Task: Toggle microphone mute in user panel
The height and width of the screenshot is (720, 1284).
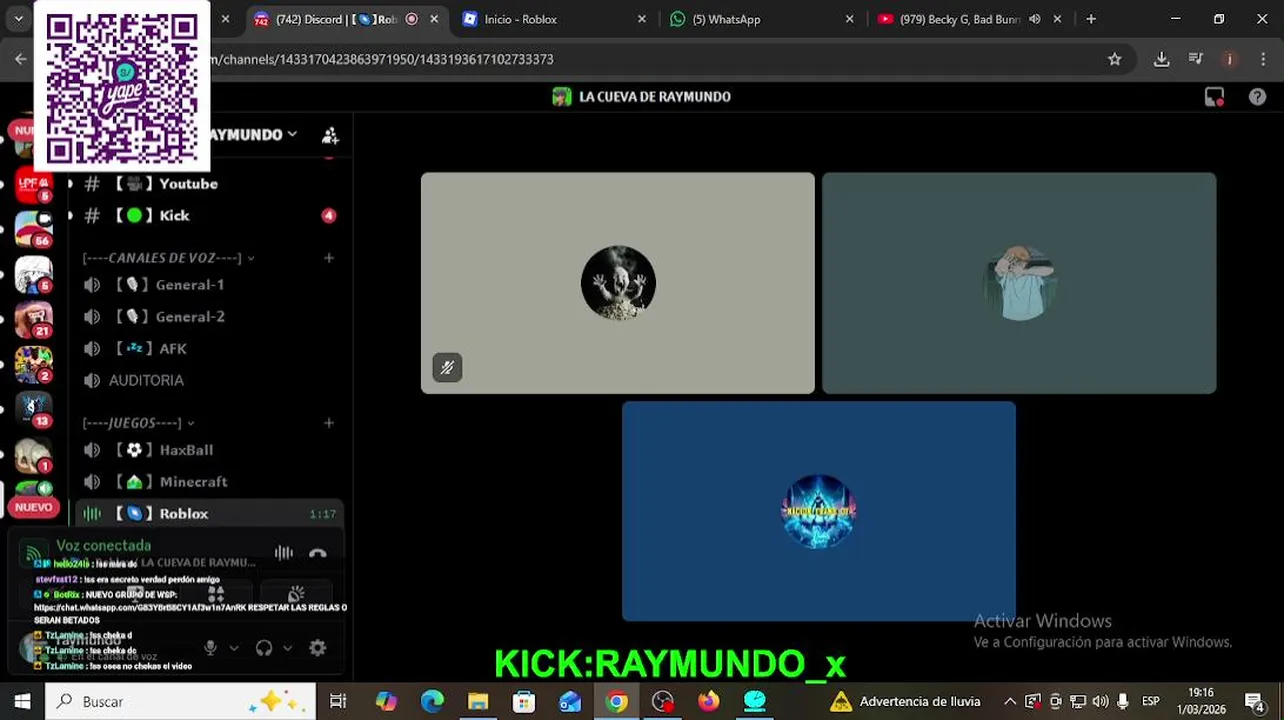Action: click(x=210, y=648)
